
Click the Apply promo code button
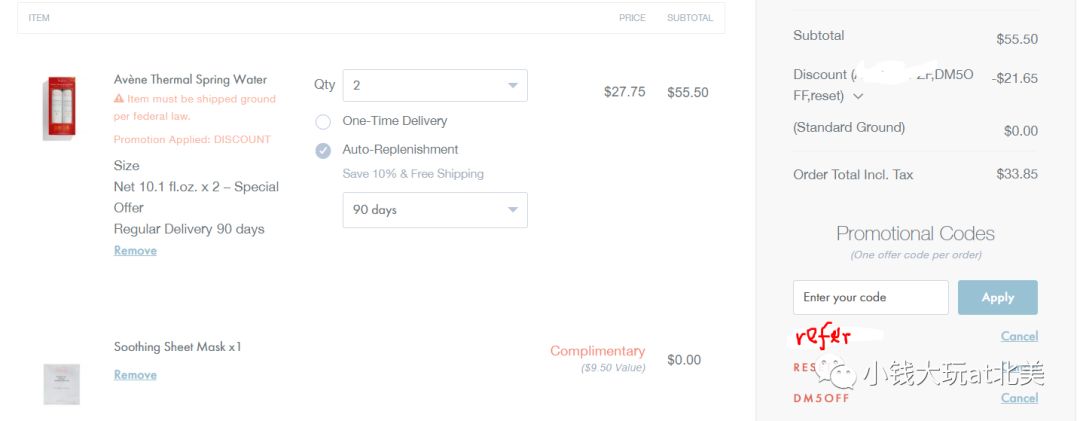click(997, 298)
